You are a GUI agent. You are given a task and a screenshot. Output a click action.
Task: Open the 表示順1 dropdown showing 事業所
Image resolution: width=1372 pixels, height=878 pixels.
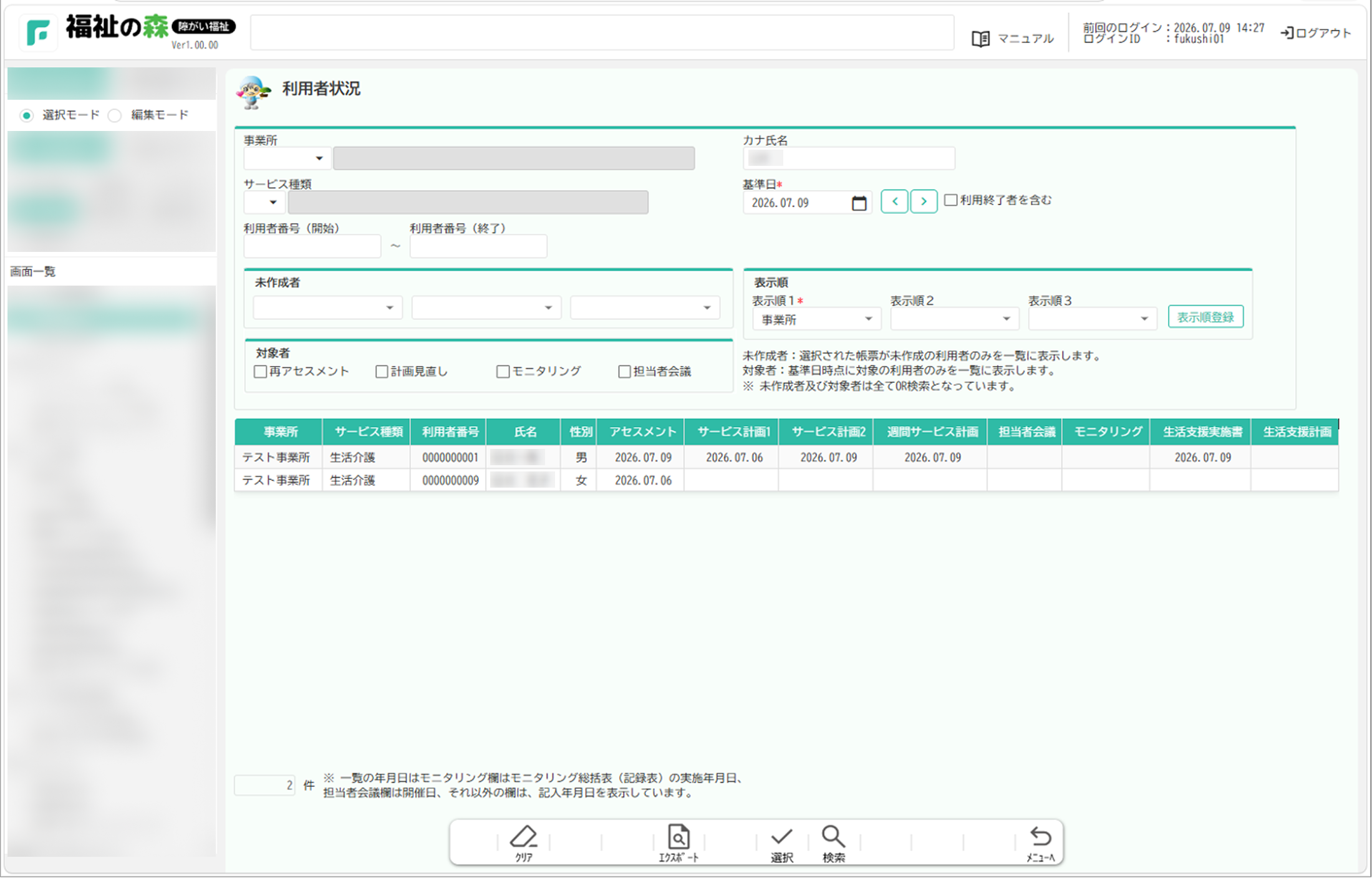coord(816,319)
